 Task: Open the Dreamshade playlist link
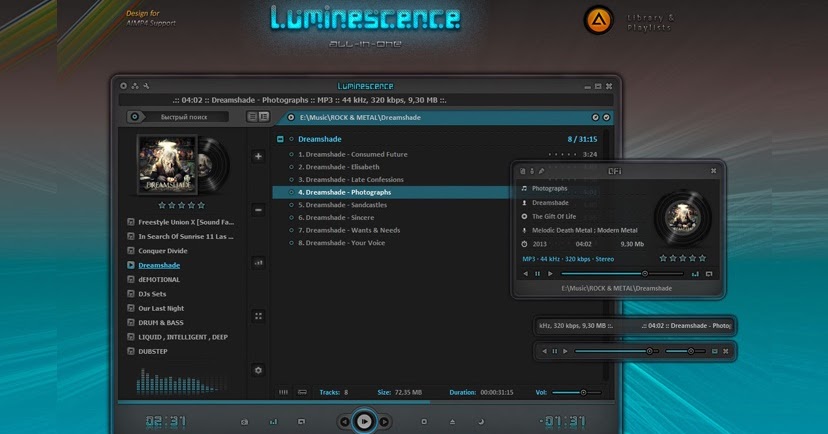coord(159,265)
